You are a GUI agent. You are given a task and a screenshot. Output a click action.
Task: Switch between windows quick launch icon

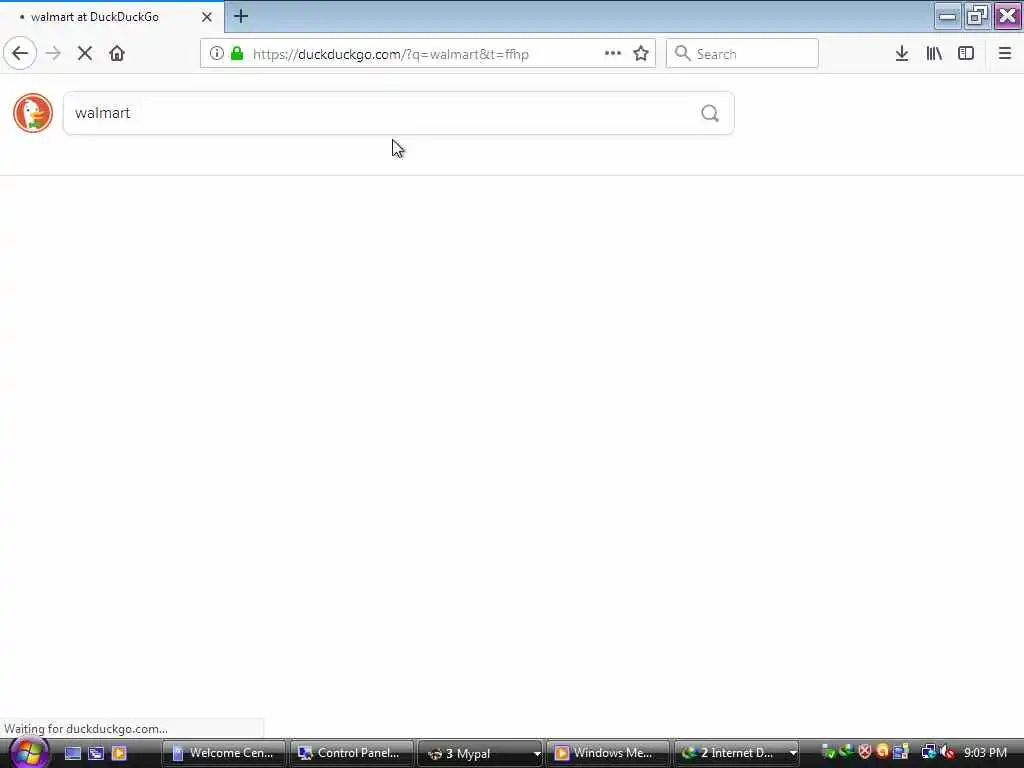(96, 753)
